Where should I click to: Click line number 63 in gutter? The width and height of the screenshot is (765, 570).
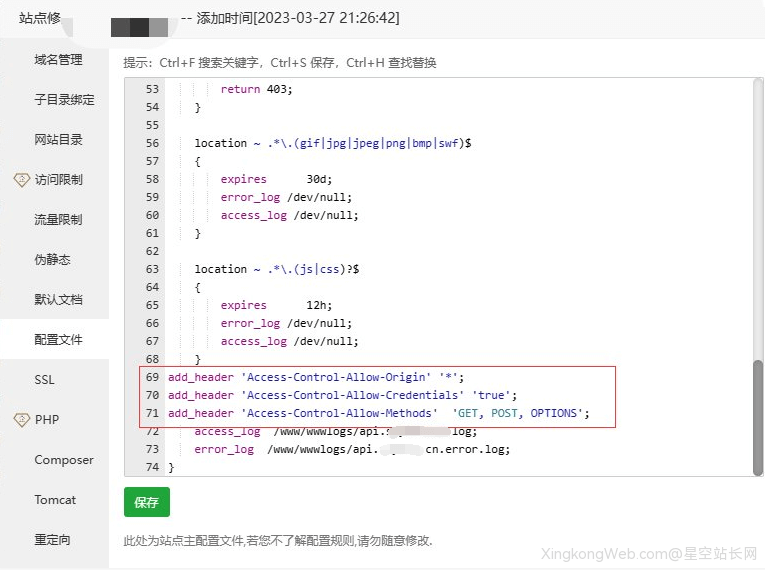click(x=152, y=269)
